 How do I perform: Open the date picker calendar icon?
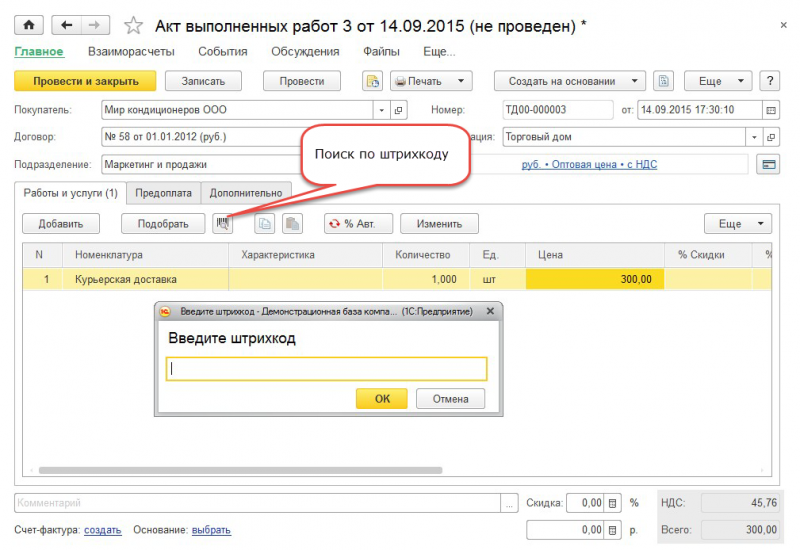tap(770, 110)
